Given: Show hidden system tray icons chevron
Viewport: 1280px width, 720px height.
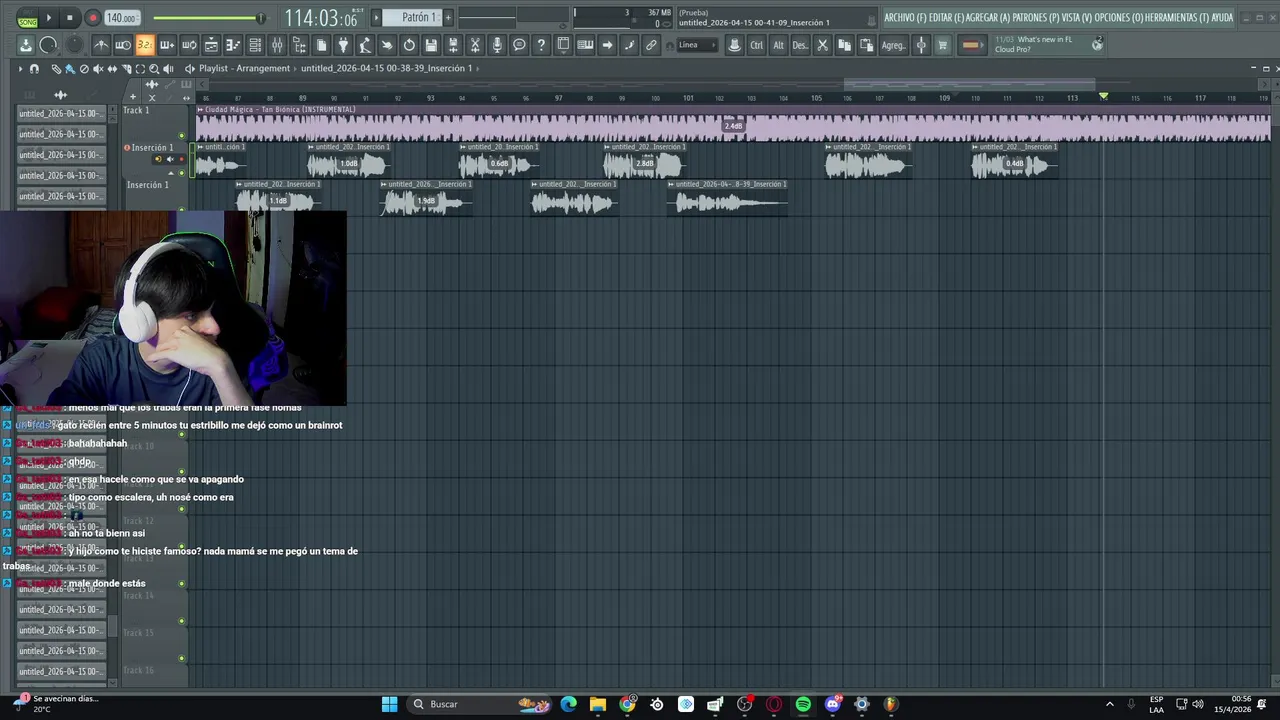Looking at the screenshot, I should (1109, 704).
